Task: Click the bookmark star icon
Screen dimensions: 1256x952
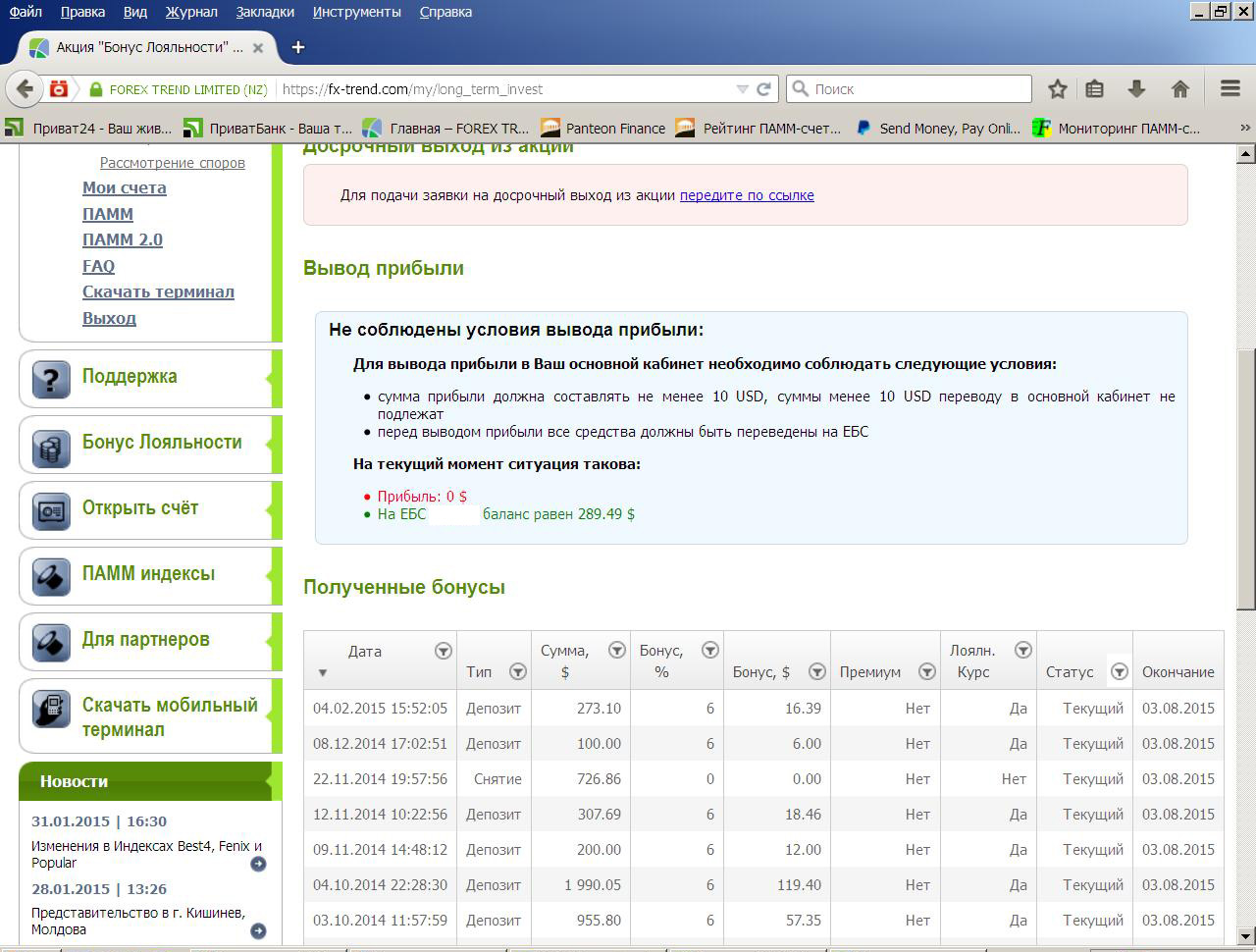Action: pos(1057,89)
